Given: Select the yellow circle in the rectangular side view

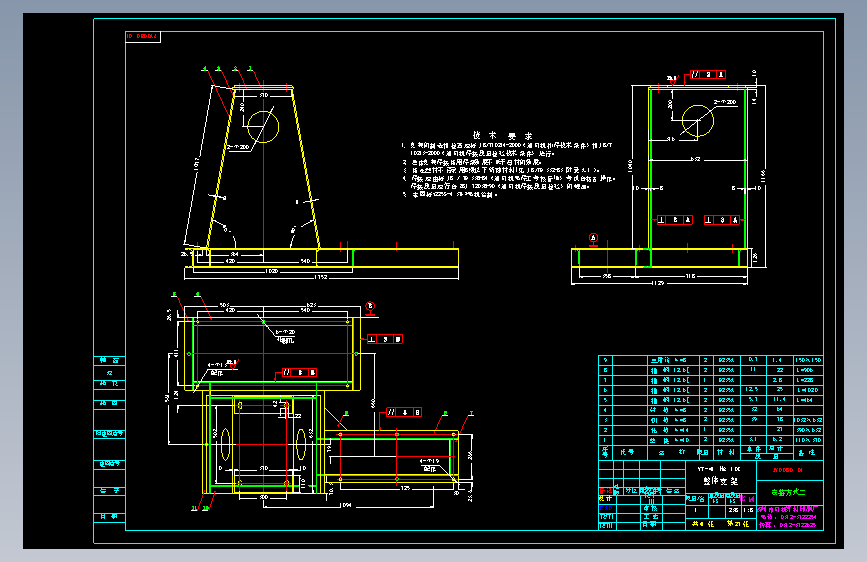Looking at the screenshot, I should [698, 121].
